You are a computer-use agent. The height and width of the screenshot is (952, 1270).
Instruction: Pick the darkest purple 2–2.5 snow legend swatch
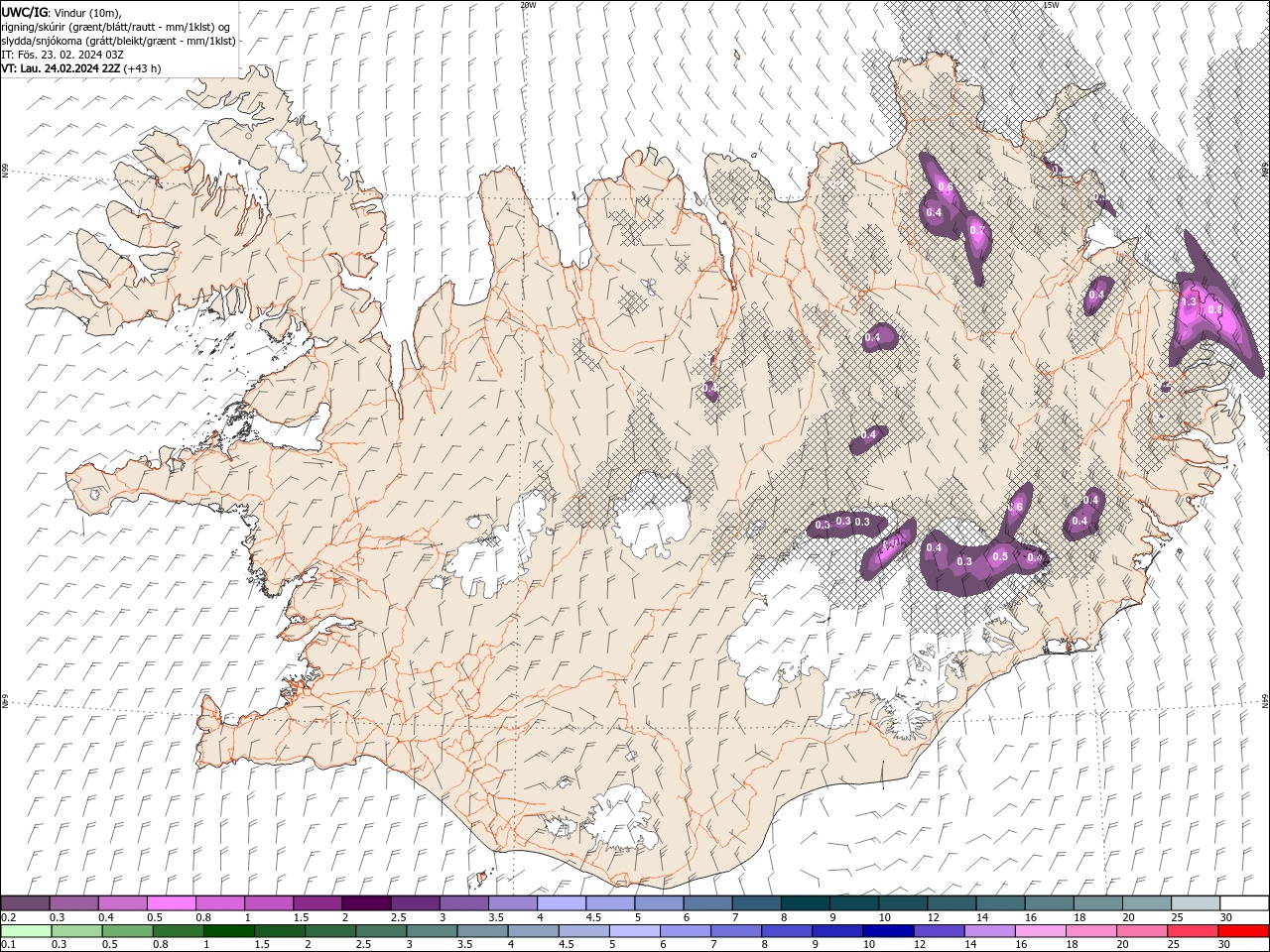[x=365, y=903]
